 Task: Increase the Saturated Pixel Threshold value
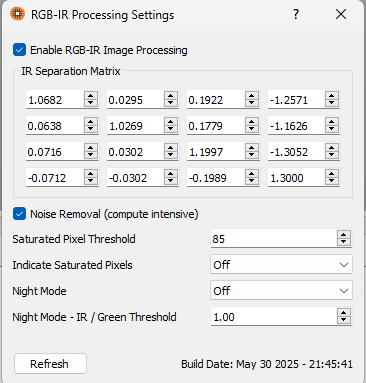coord(344,235)
